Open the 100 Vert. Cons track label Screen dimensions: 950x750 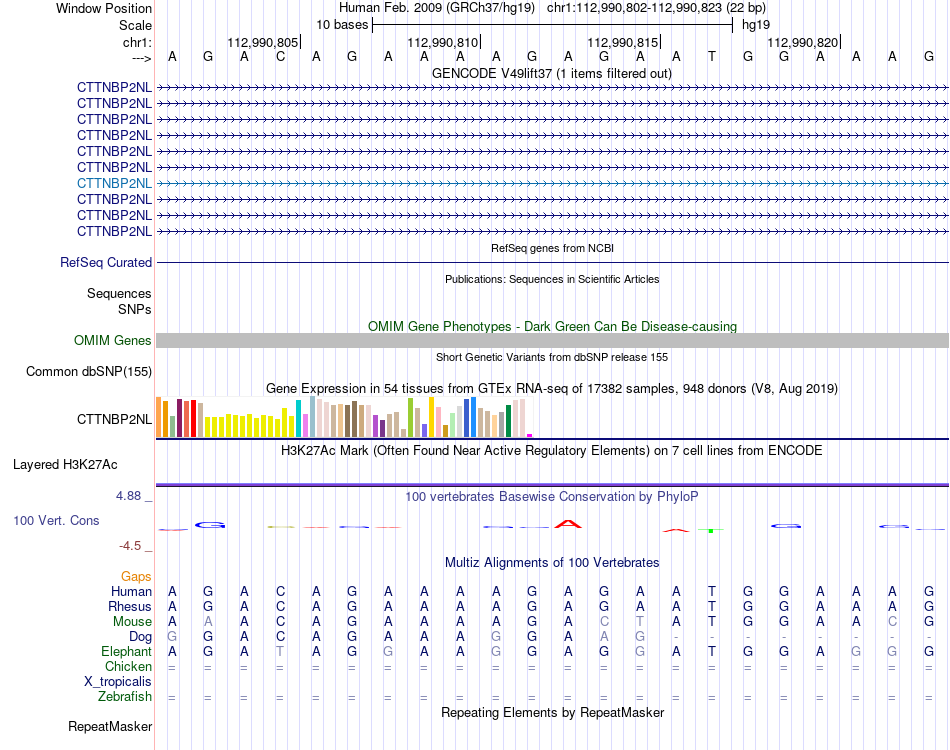click(x=56, y=520)
